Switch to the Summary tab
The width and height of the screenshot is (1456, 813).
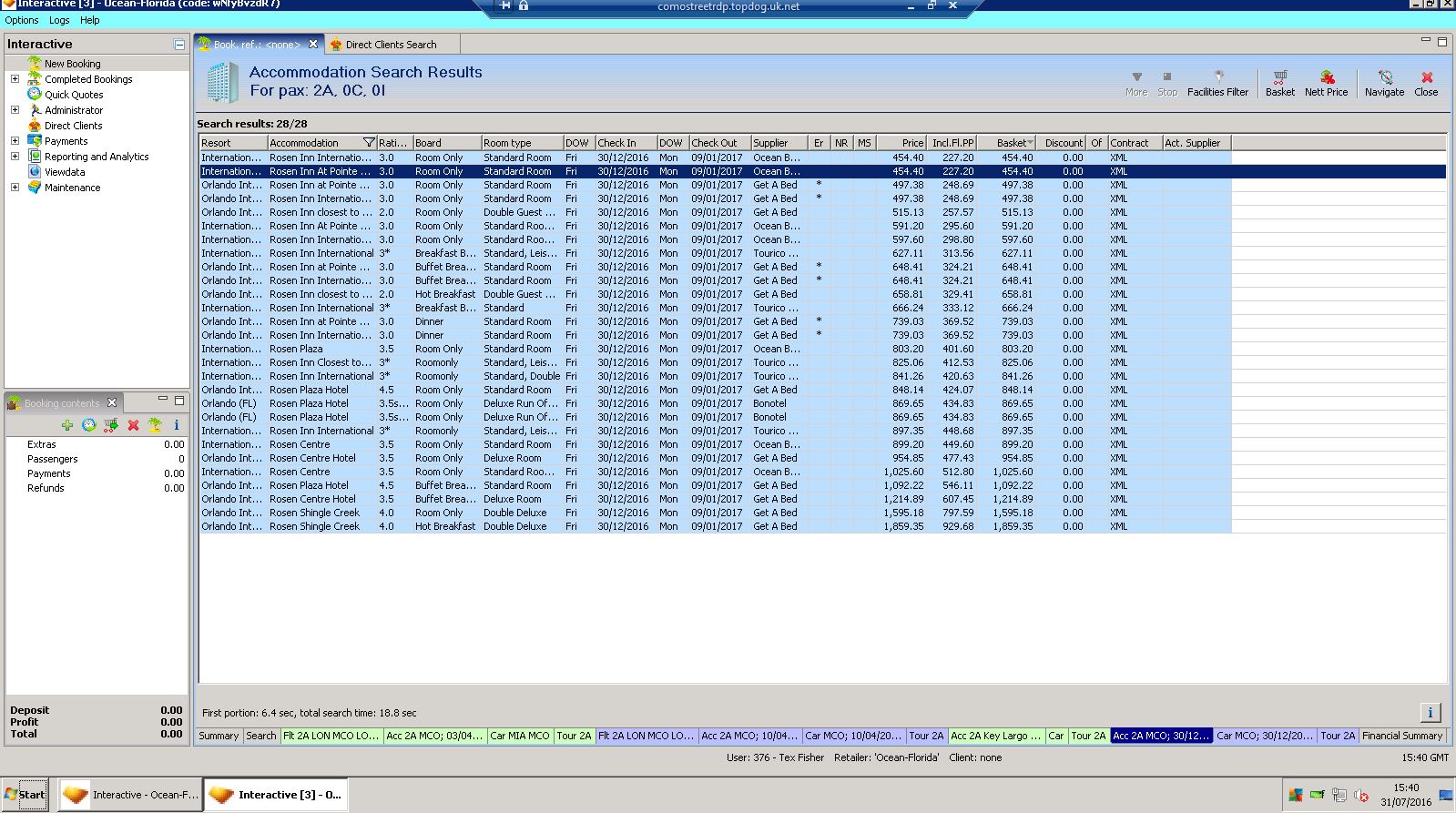pyautogui.click(x=219, y=736)
